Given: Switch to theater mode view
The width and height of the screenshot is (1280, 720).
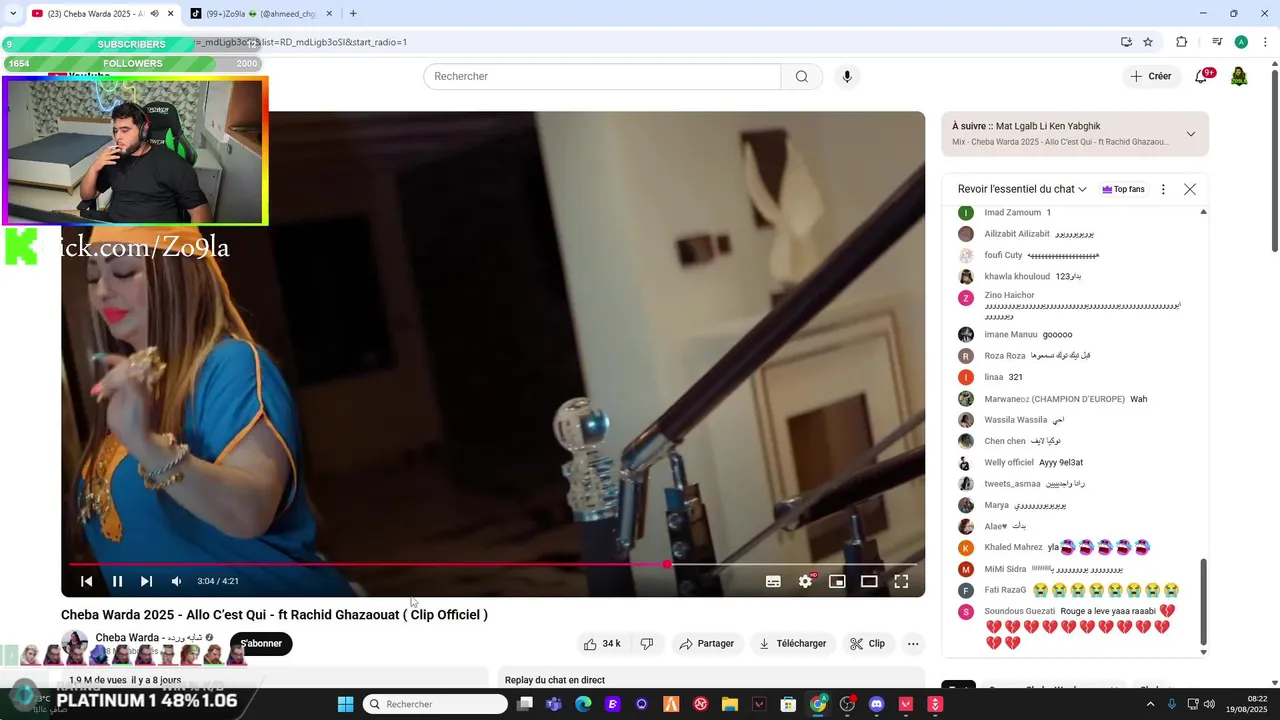Looking at the screenshot, I should point(869,581).
